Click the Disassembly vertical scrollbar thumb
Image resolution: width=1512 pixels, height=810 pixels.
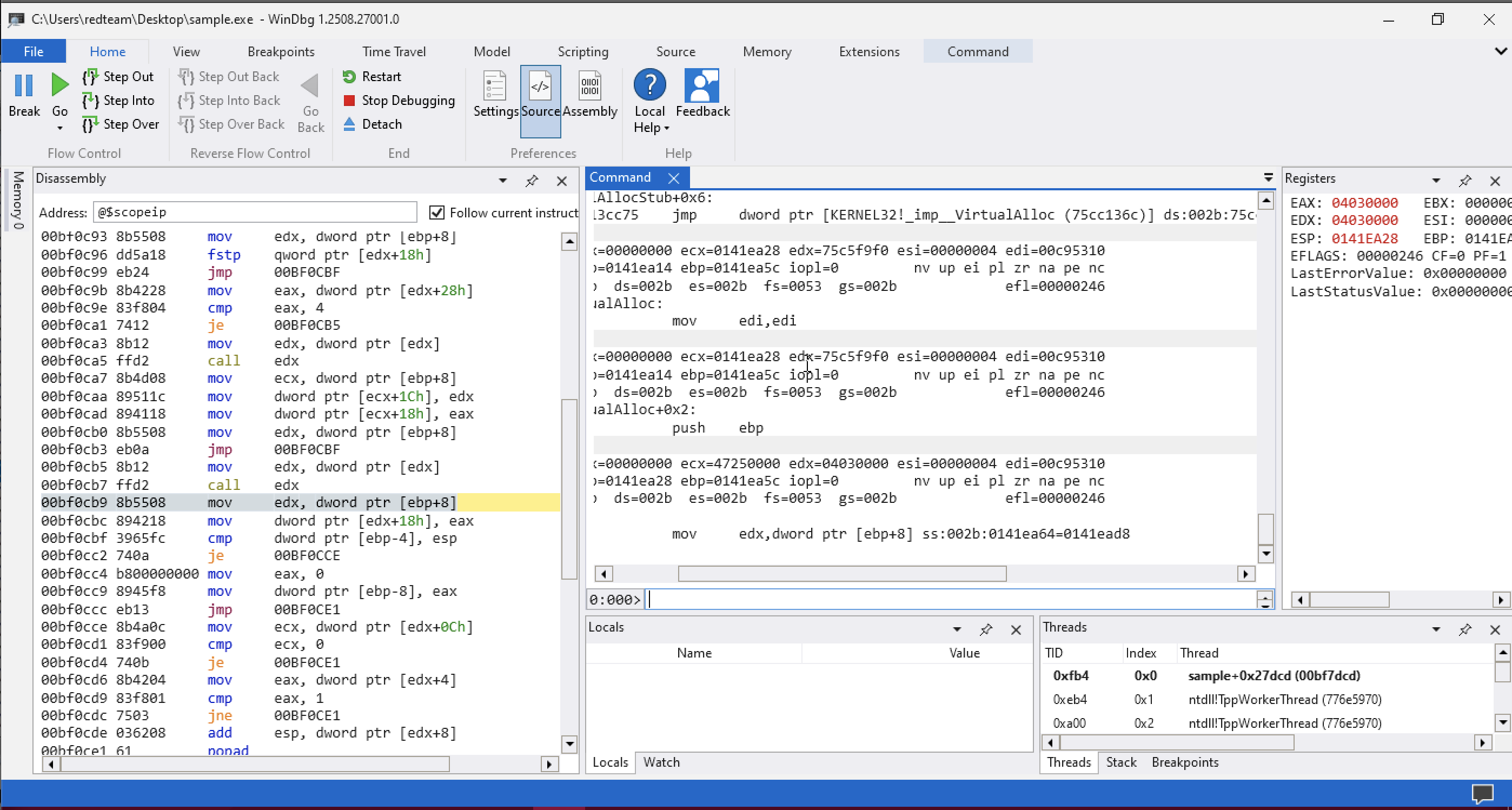click(569, 489)
